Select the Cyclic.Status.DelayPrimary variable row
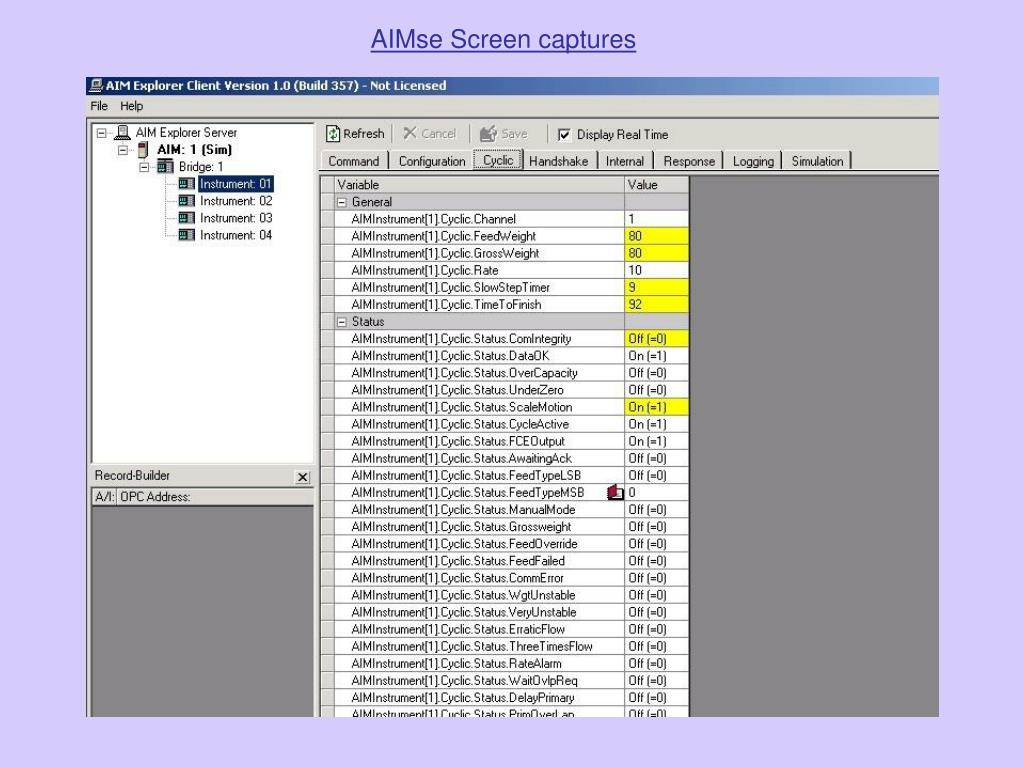The image size is (1024, 768). 504,697
